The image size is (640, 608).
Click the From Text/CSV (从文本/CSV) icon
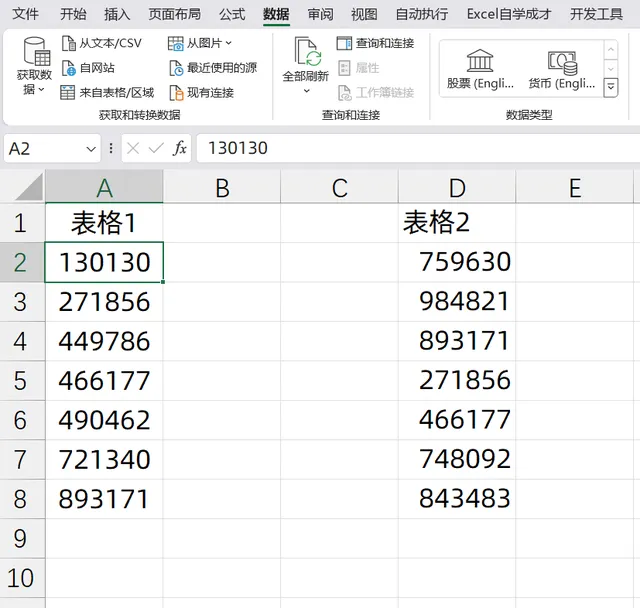69,43
